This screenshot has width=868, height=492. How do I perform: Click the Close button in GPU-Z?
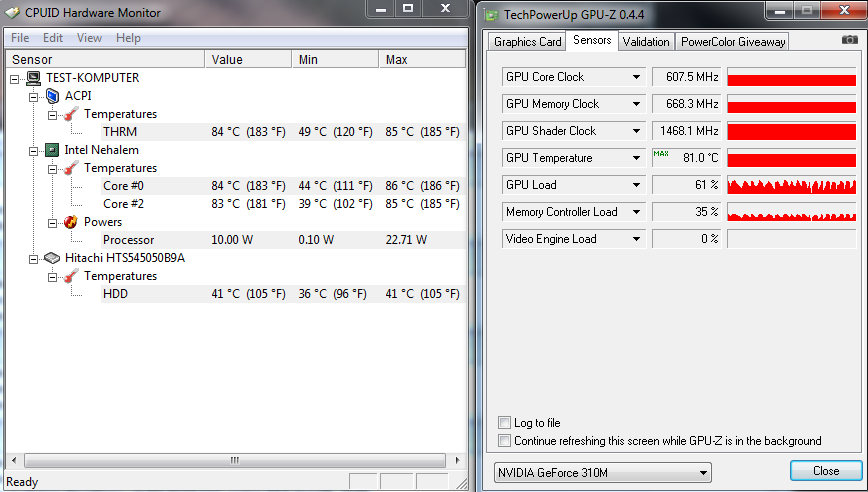tap(825, 471)
